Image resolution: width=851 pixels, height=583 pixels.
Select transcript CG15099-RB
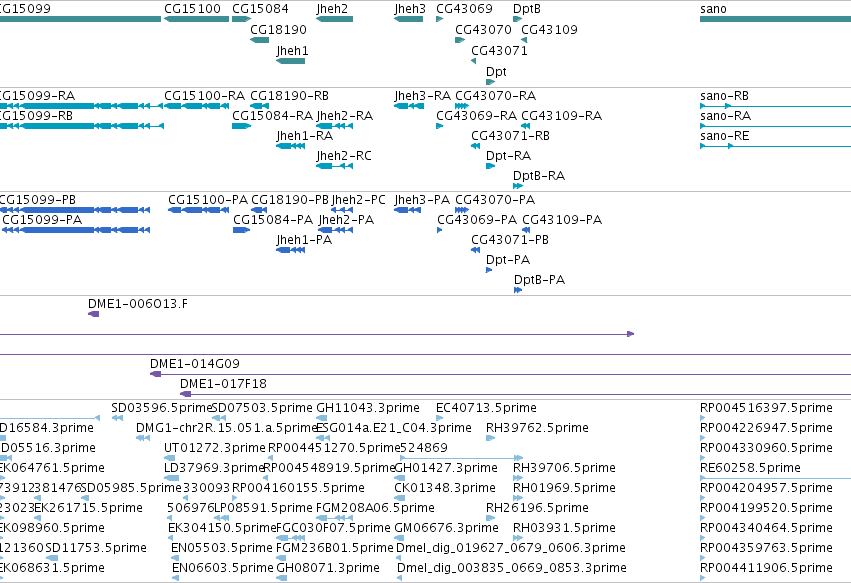pyautogui.click(x=81, y=126)
